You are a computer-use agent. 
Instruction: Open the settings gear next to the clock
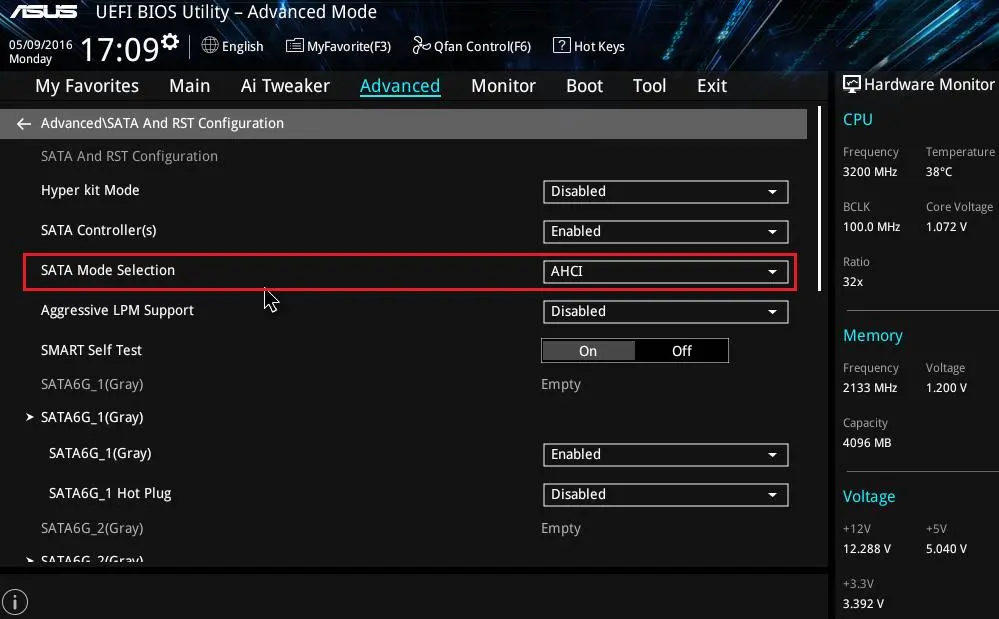[x=170, y=42]
